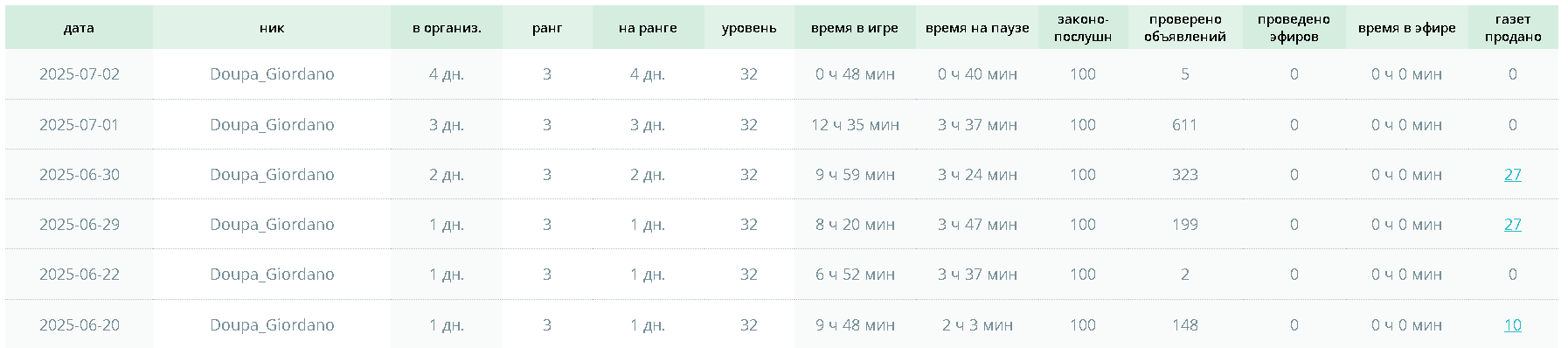This screenshot has width=1568, height=348.
Task: Open the 27 newspapers link for 2025-06-30
Action: pyautogui.click(x=1512, y=175)
